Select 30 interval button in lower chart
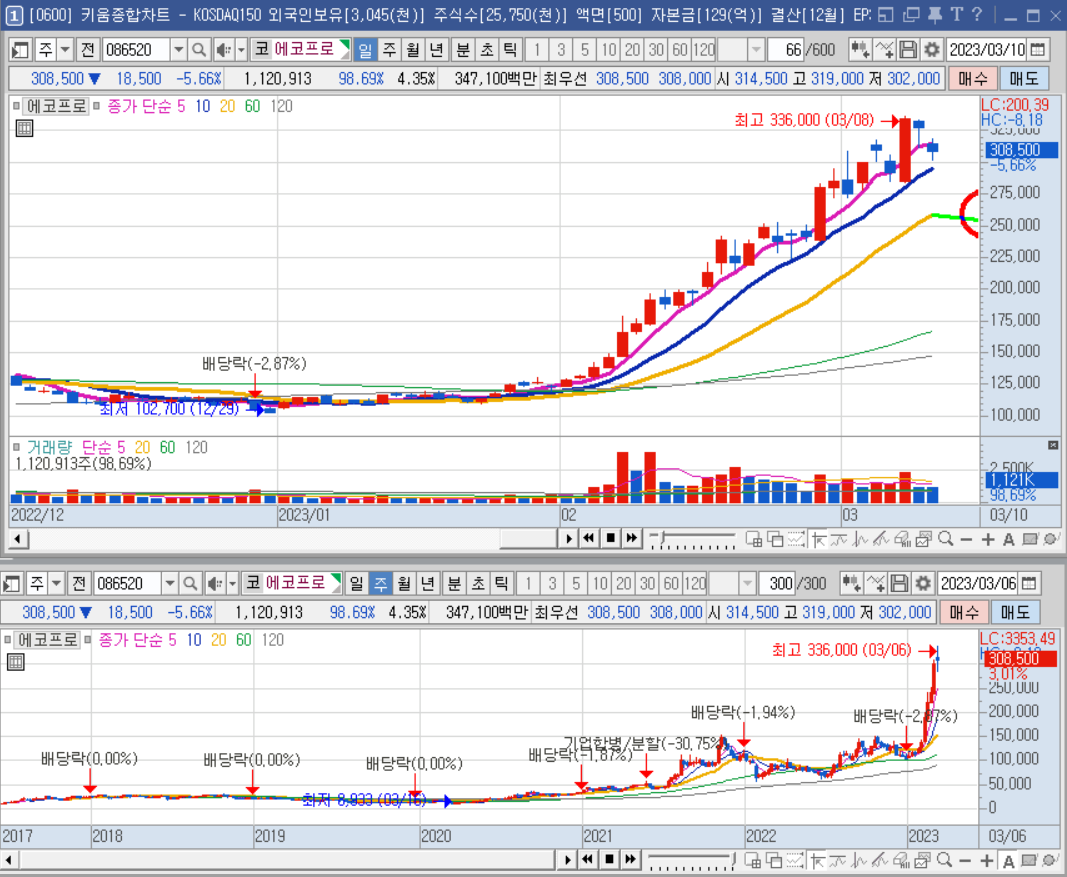1067x877 pixels. (647, 583)
